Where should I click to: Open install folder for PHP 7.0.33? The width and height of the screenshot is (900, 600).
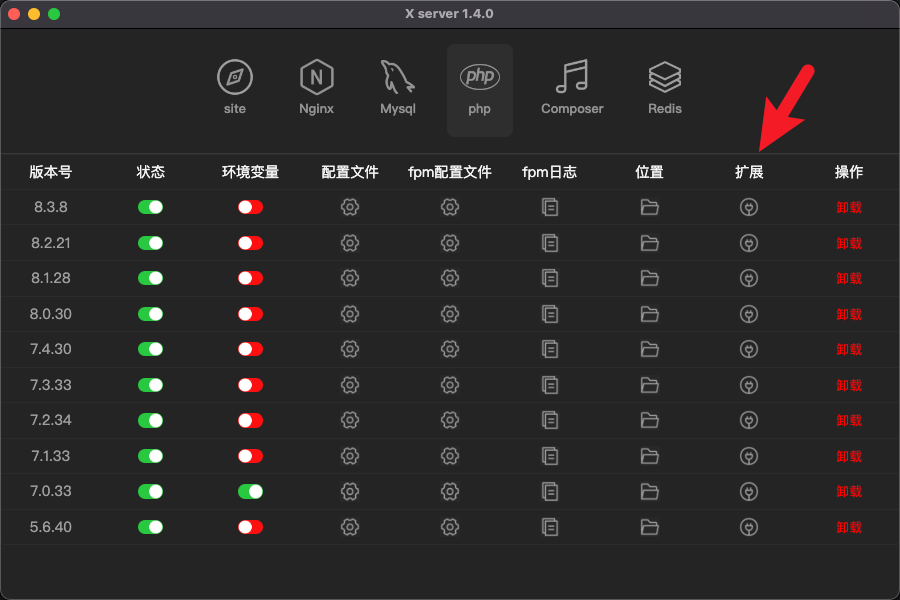tap(649, 491)
